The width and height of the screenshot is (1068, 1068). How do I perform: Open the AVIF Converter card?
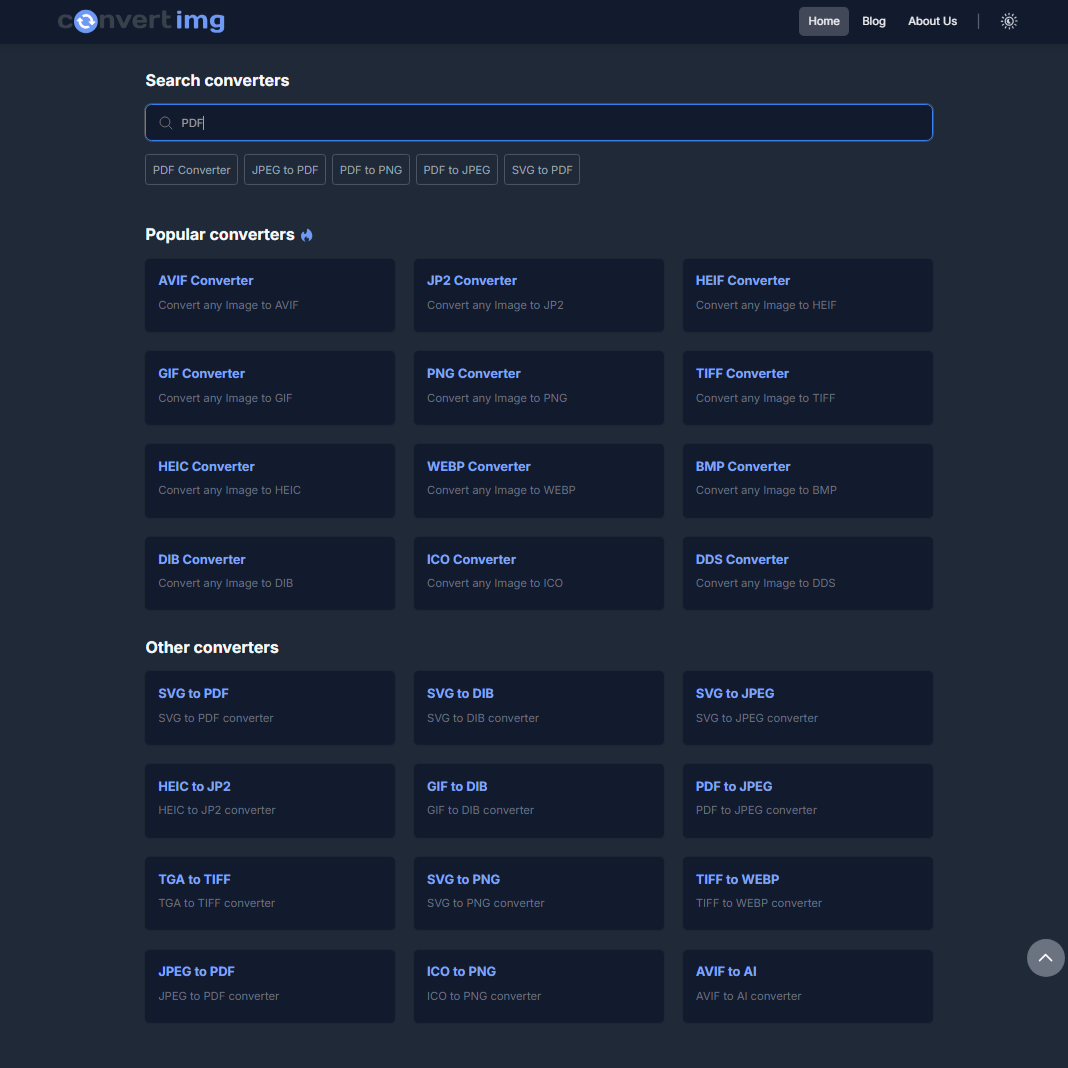tap(269, 295)
